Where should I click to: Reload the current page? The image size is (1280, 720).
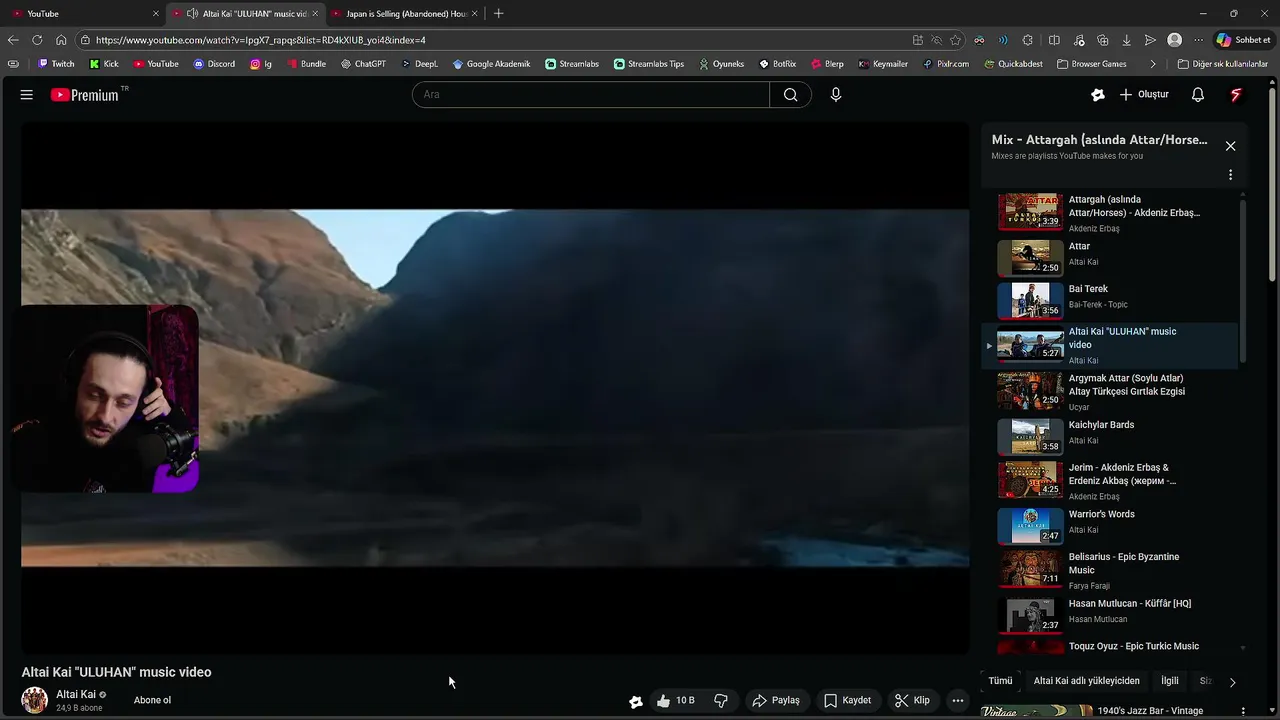(x=37, y=40)
